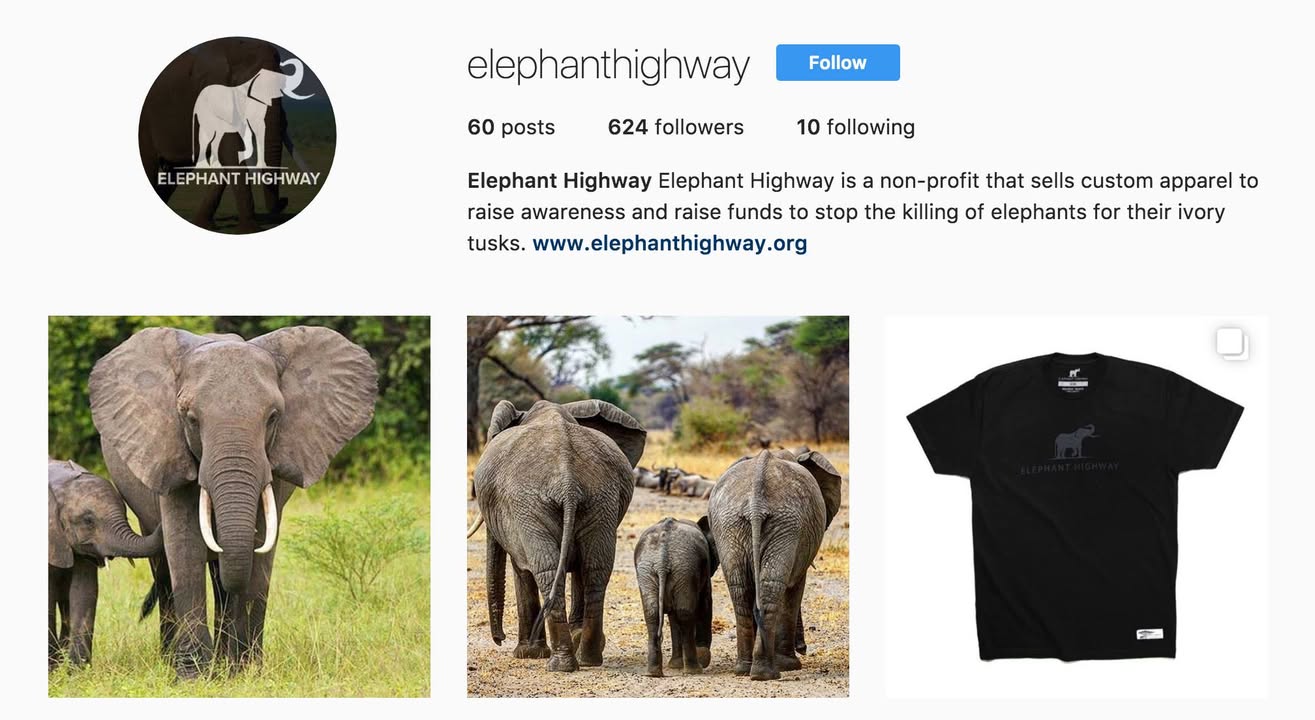Open the elephant and calf grass photo
This screenshot has height=720, width=1315.
click(239, 506)
